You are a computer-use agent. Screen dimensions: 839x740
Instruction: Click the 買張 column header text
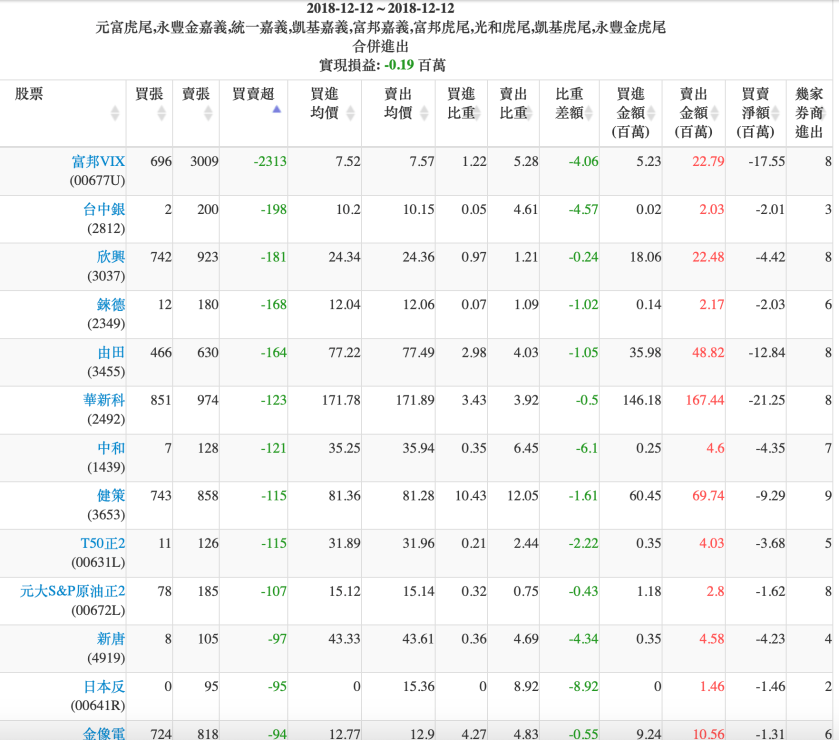coord(149,94)
